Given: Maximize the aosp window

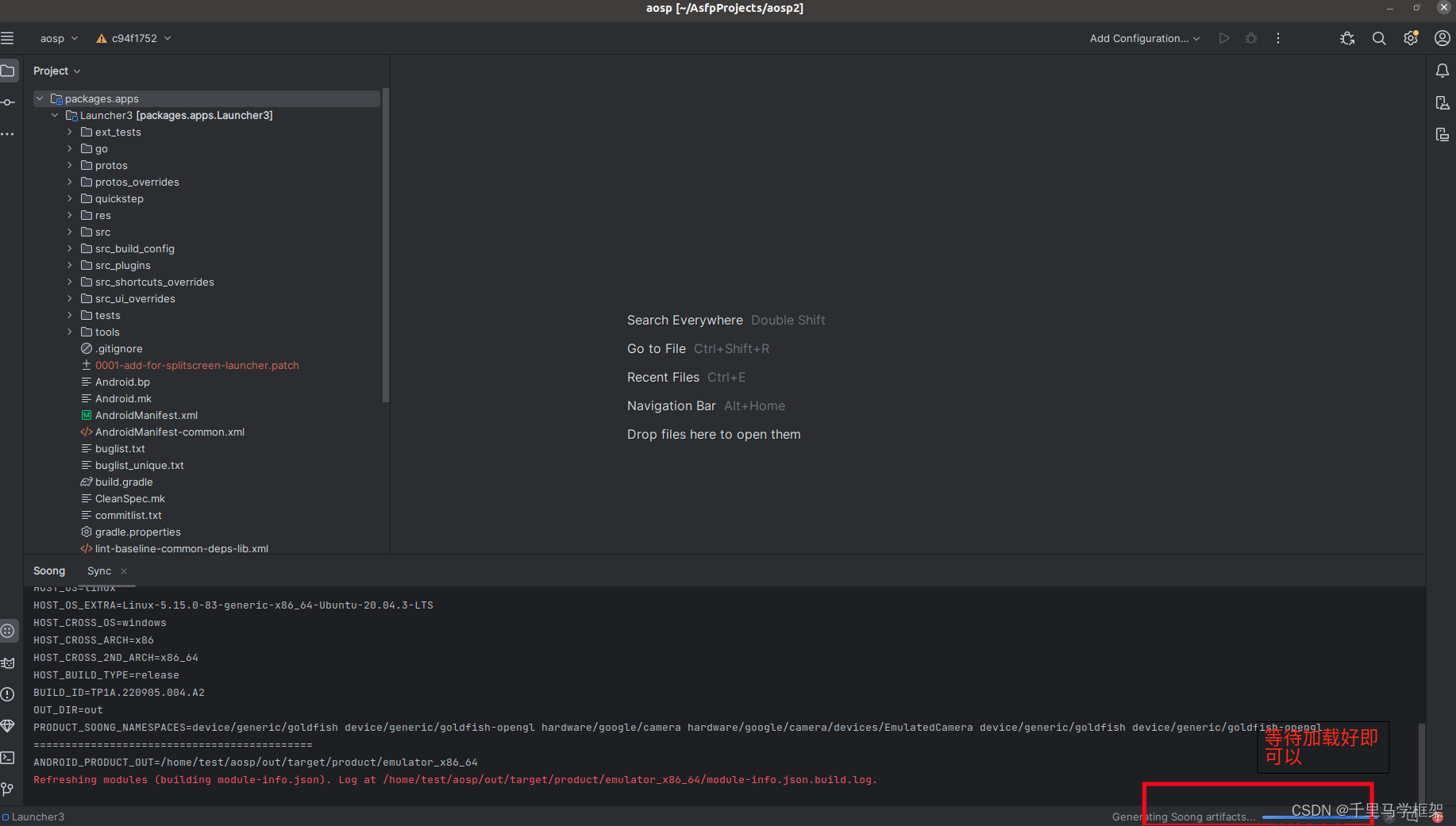Looking at the screenshot, I should pyautogui.click(x=1416, y=8).
